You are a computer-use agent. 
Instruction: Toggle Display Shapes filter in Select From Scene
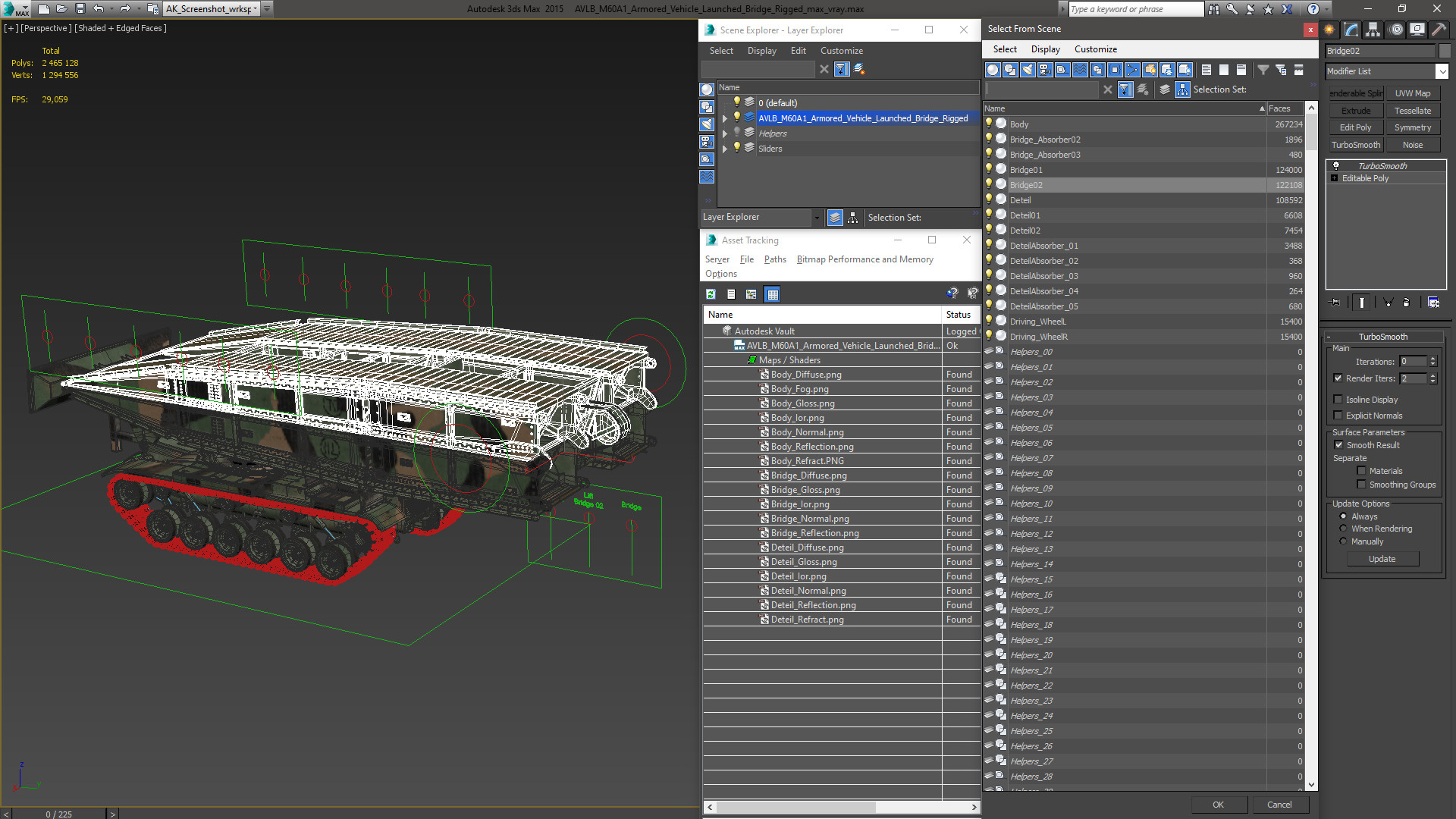click(x=1010, y=70)
